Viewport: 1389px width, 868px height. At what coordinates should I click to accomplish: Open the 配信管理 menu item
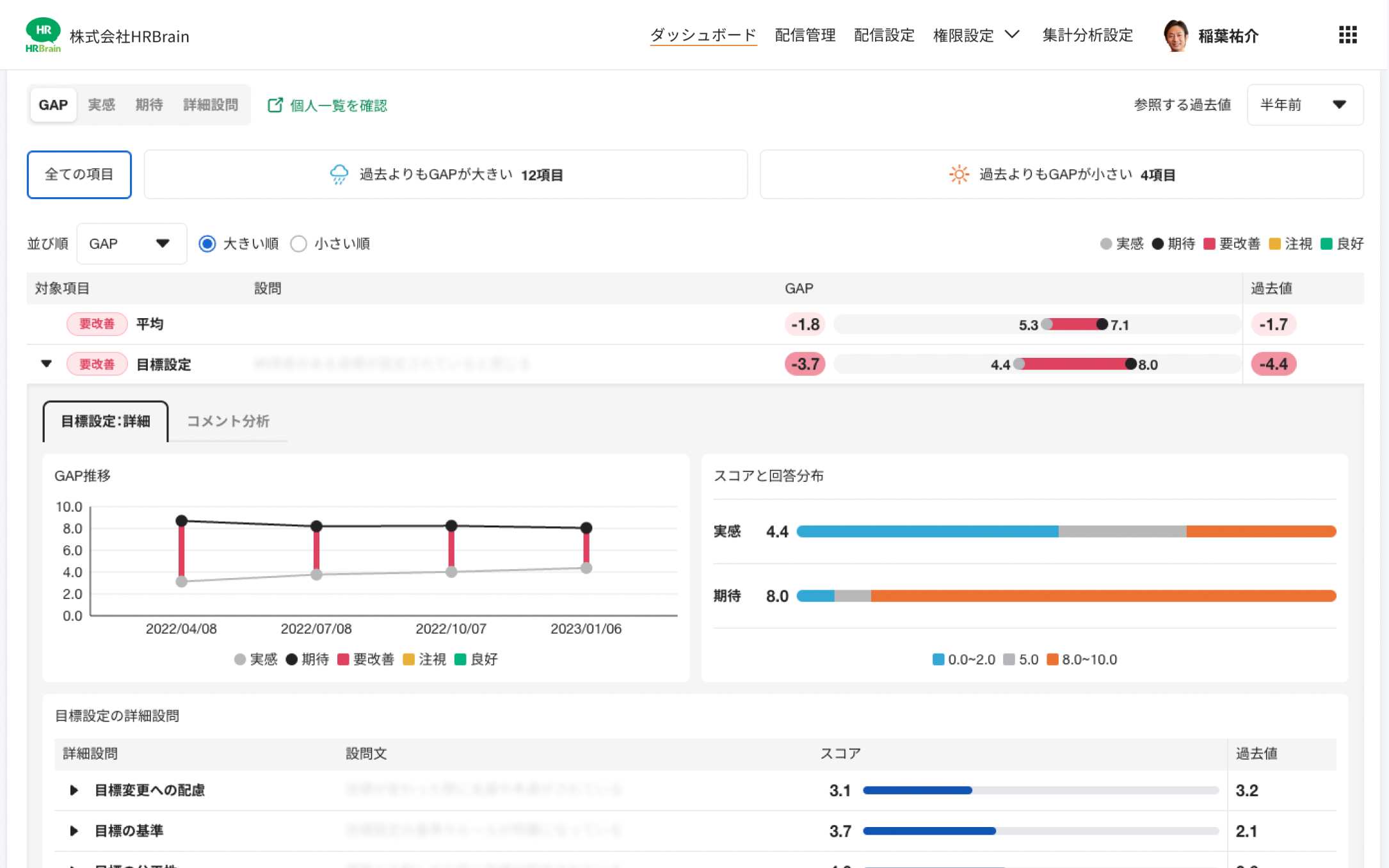click(x=805, y=35)
